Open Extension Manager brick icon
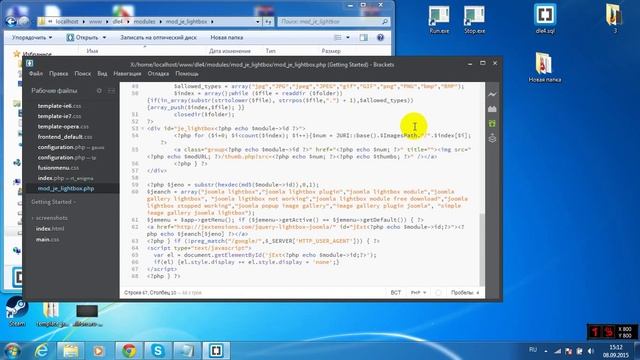 pyautogui.click(x=492, y=109)
